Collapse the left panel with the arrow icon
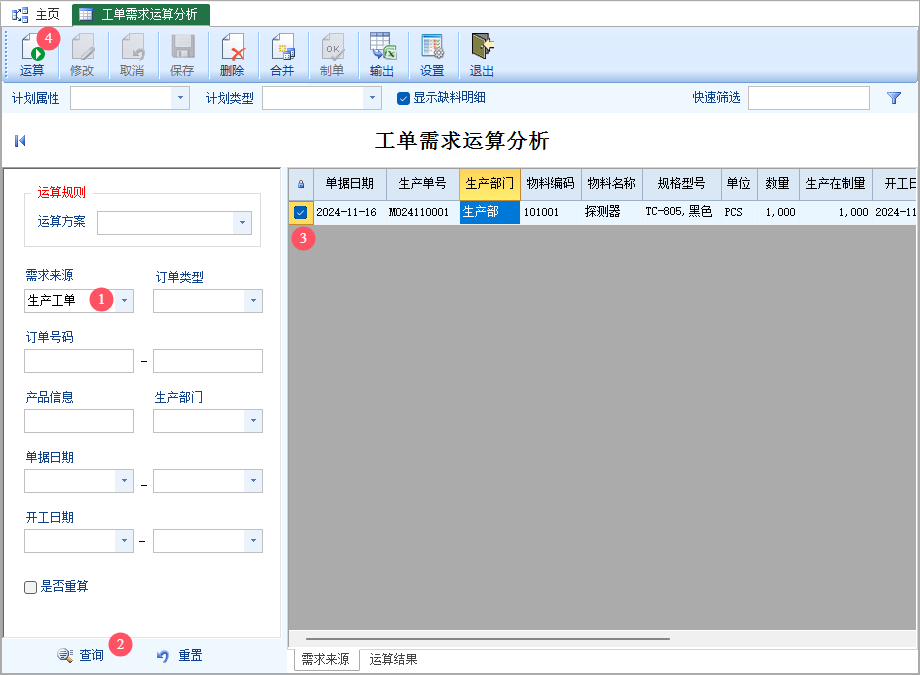 point(20,141)
